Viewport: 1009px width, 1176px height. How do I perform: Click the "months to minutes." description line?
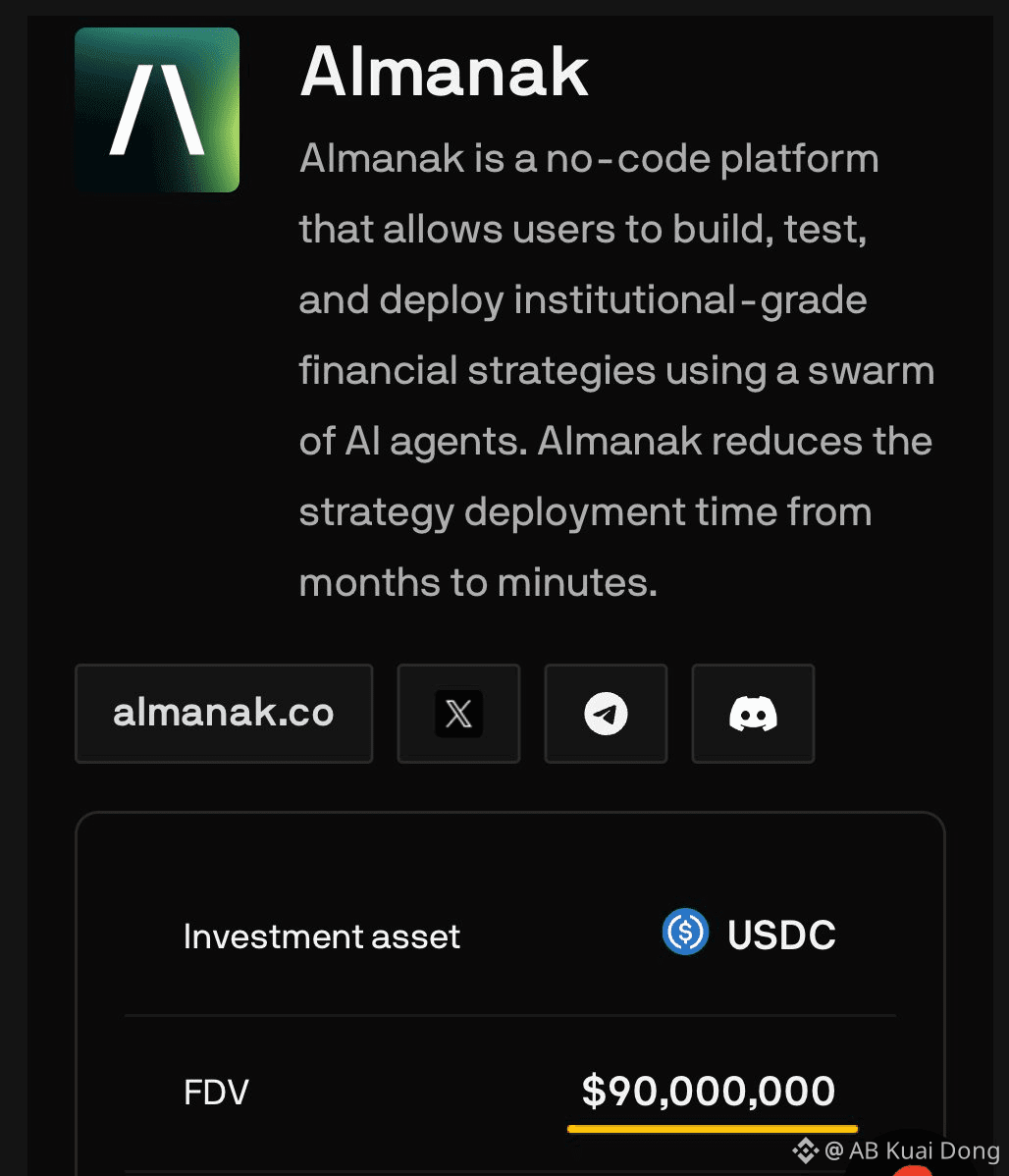click(x=478, y=583)
